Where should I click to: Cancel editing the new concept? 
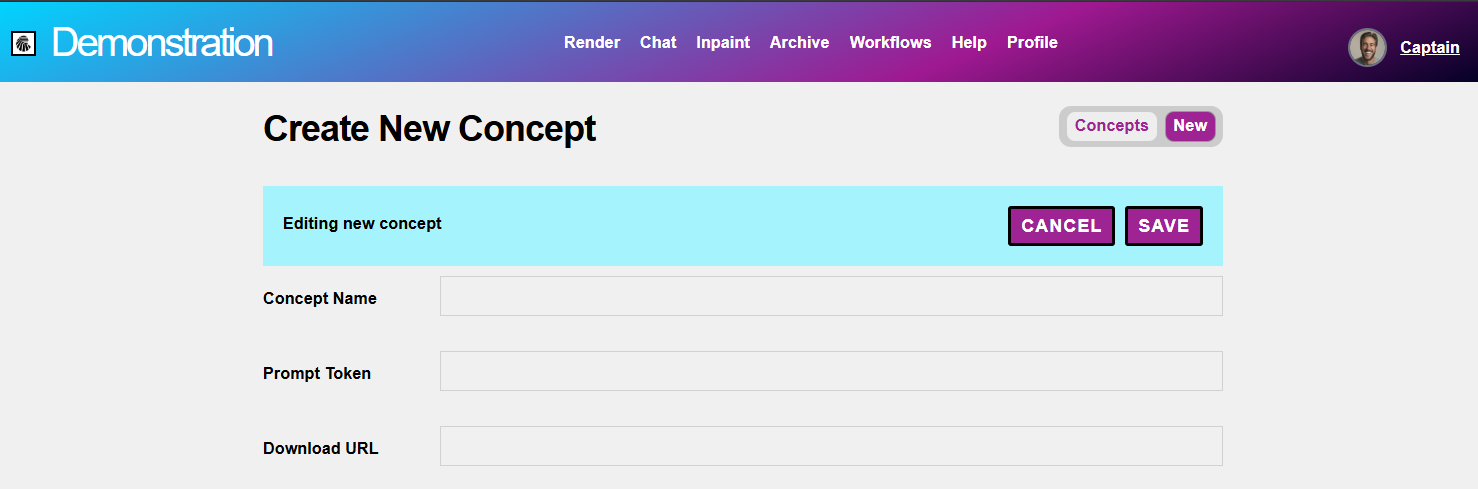coord(1061,226)
